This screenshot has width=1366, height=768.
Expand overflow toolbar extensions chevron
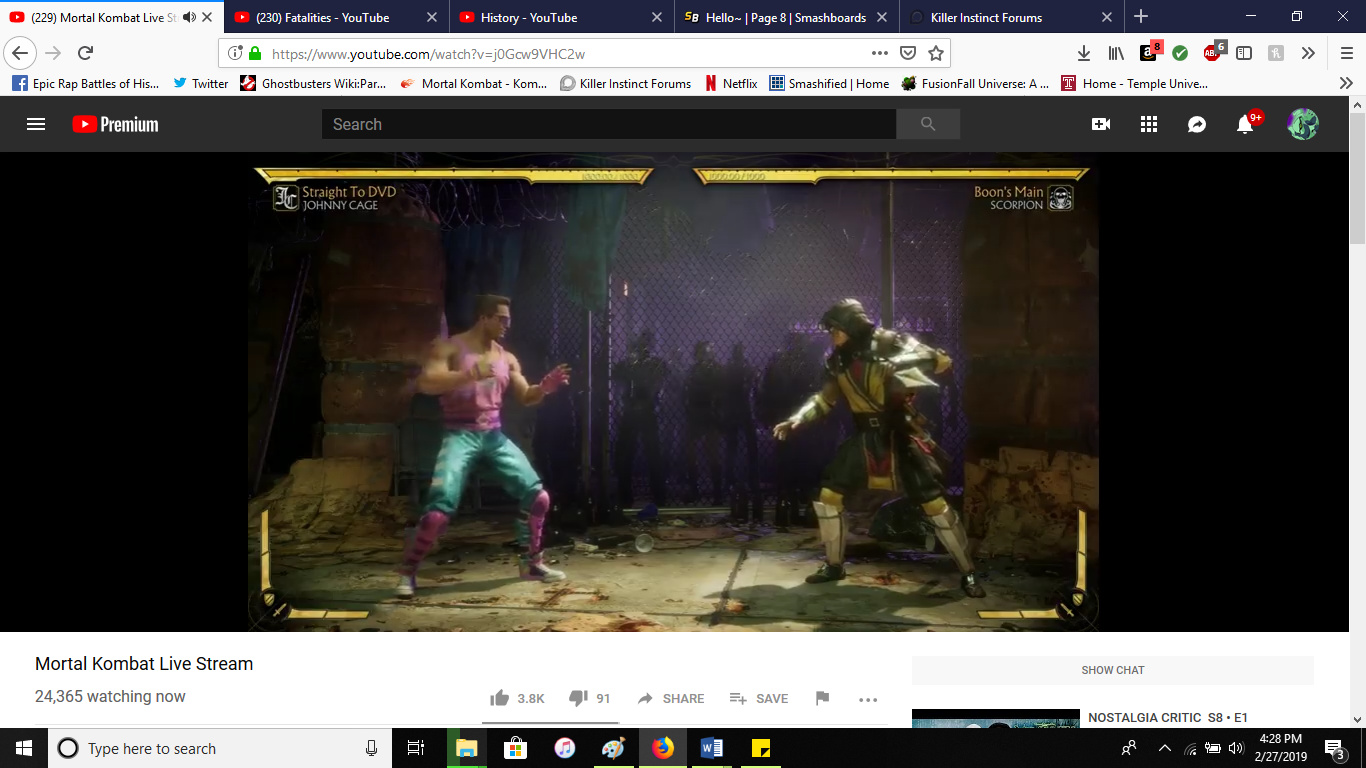point(1309,53)
